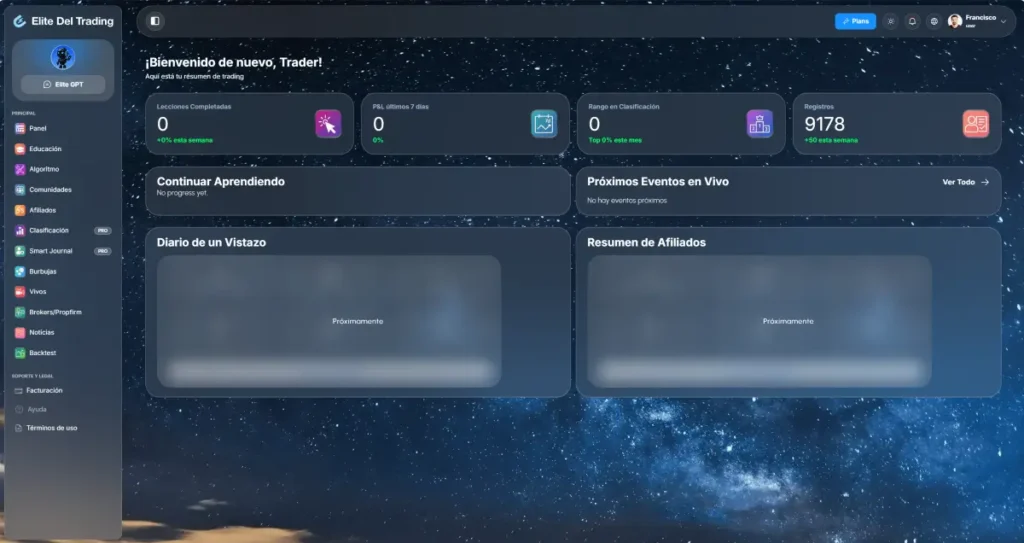Click the P&L últimos 7 días chart icon
1024x543 pixels.
point(544,123)
